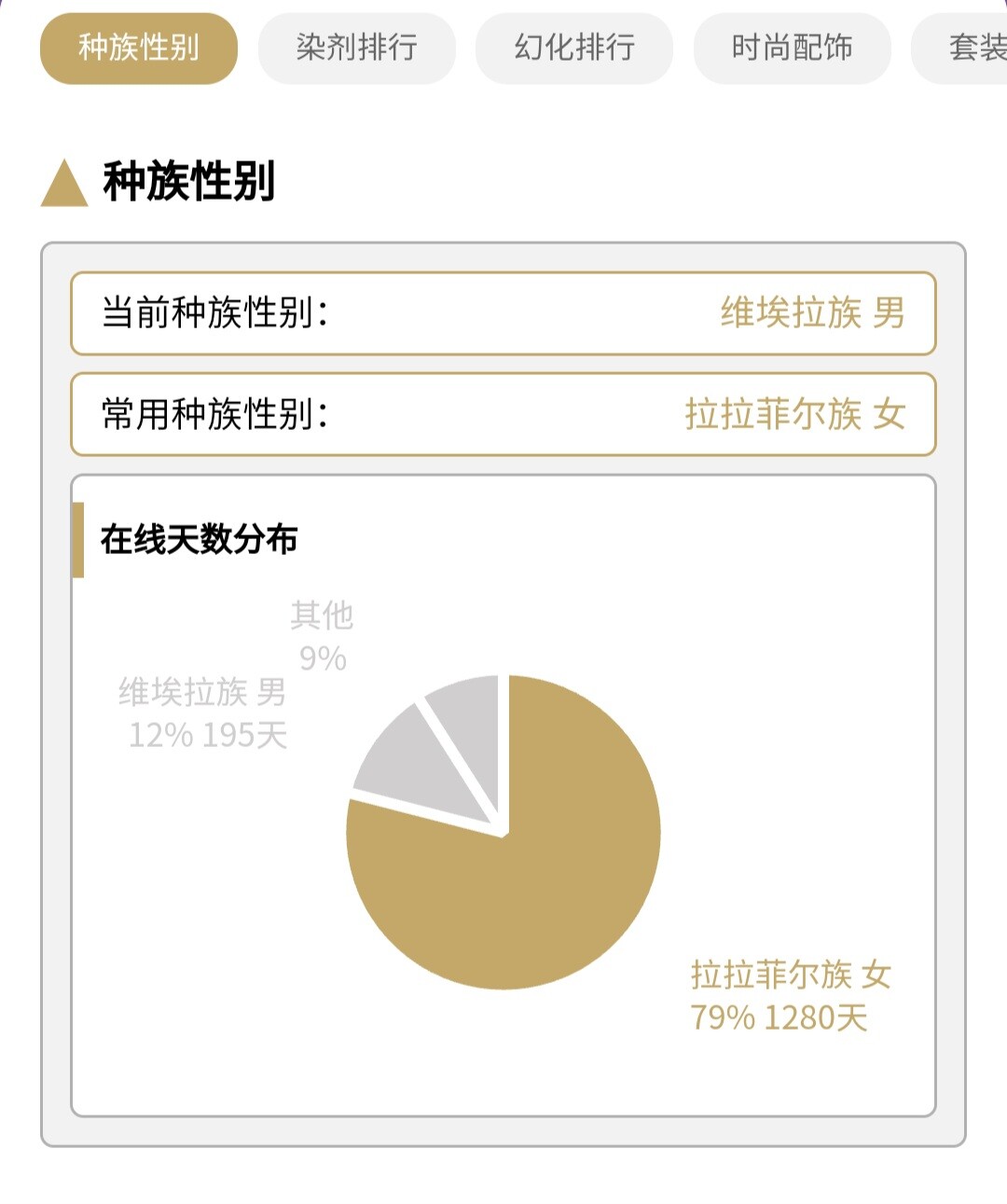Click the 12% 195天 chart label
Screen dimensions: 1007x1204
pyautogui.click(x=208, y=736)
